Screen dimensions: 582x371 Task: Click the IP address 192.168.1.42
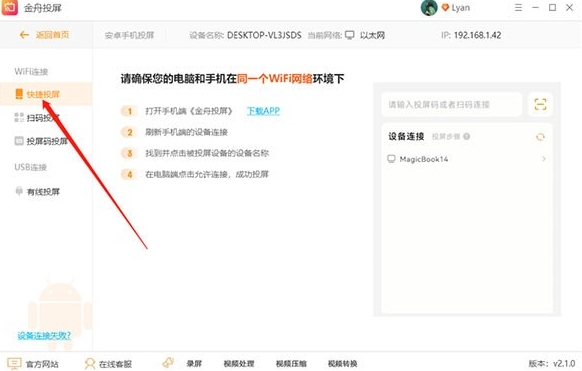477,35
